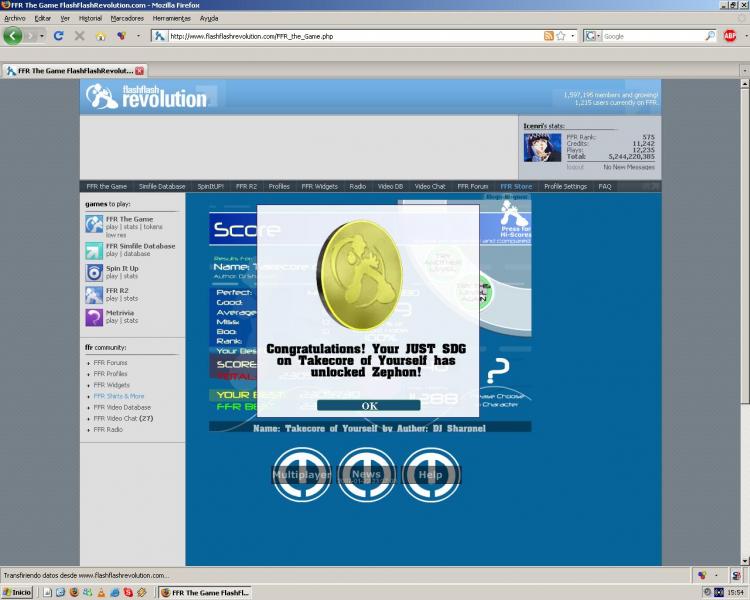Close the FFR The Game browser tab

pos(140,71)
